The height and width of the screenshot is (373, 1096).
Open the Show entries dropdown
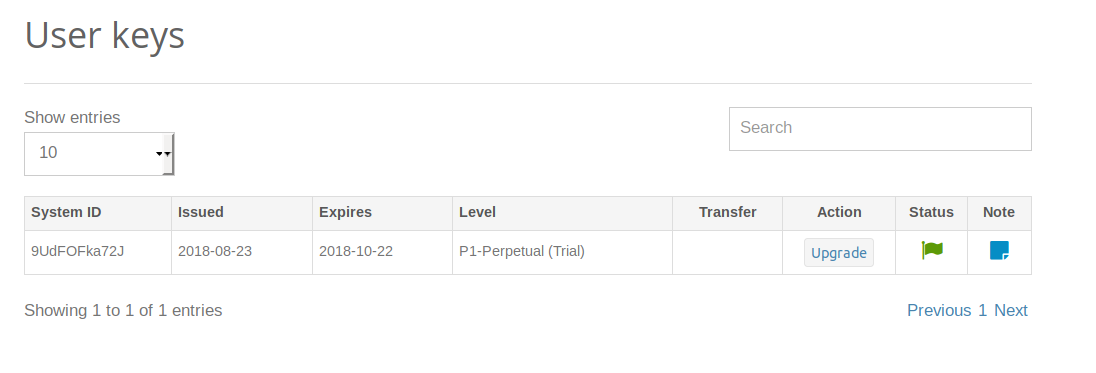99,154
